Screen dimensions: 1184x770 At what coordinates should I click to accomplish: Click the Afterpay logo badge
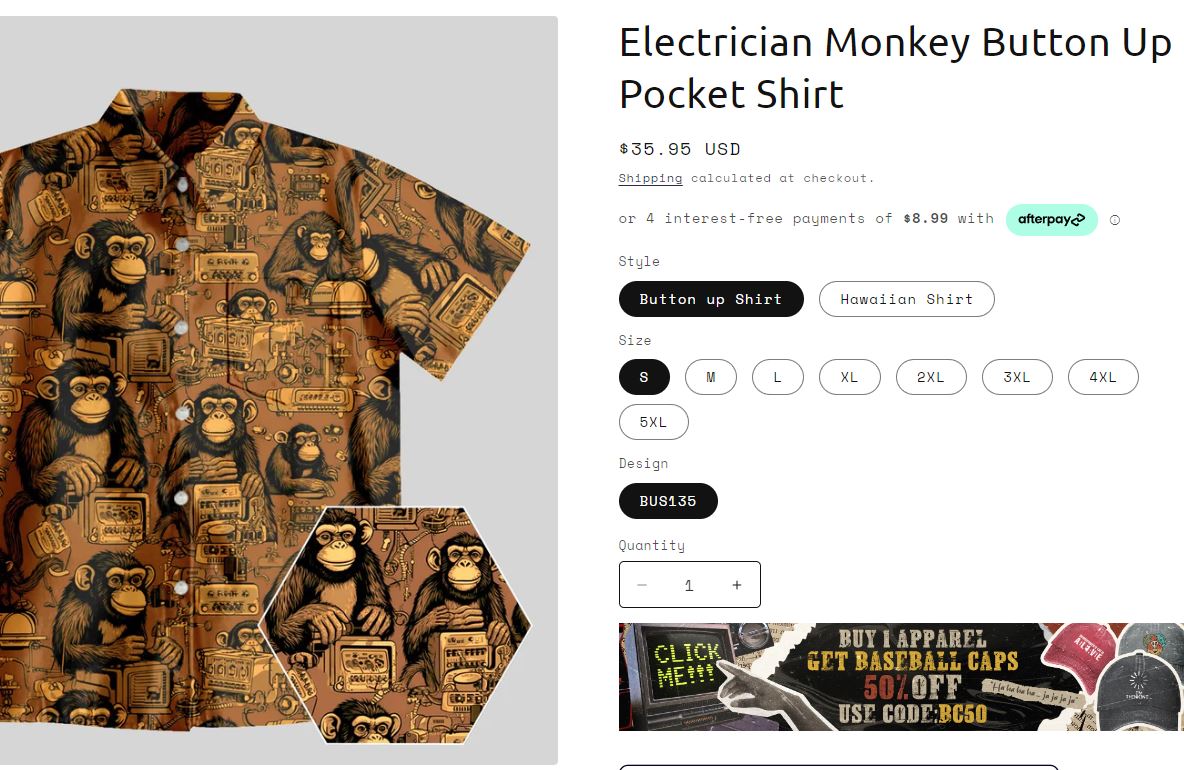click(x=1051, y=220)
